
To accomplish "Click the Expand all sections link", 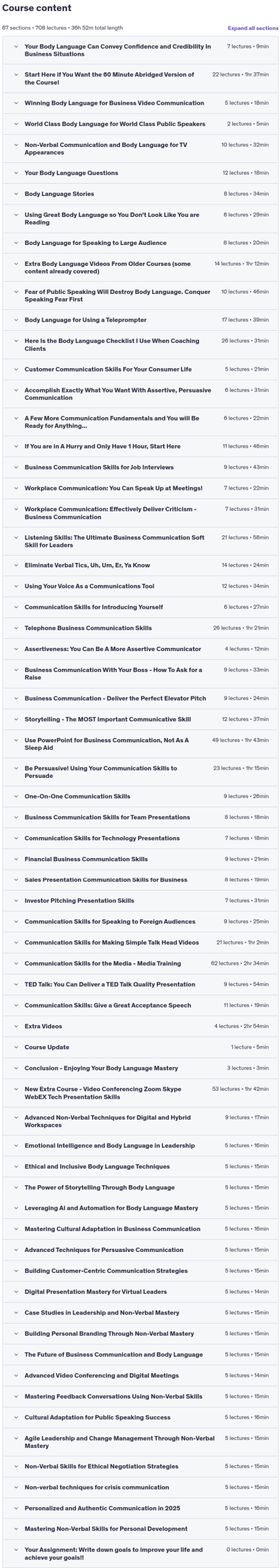I will (252, 28).
